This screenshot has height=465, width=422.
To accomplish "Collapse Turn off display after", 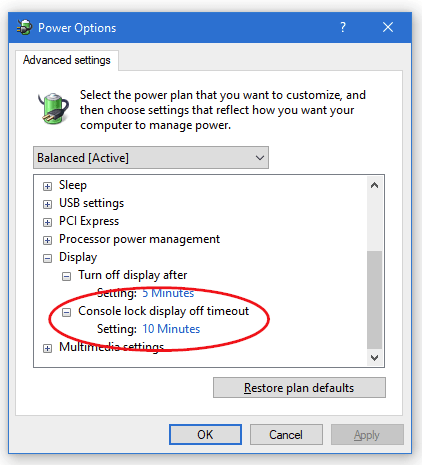I will coord(66,276).
